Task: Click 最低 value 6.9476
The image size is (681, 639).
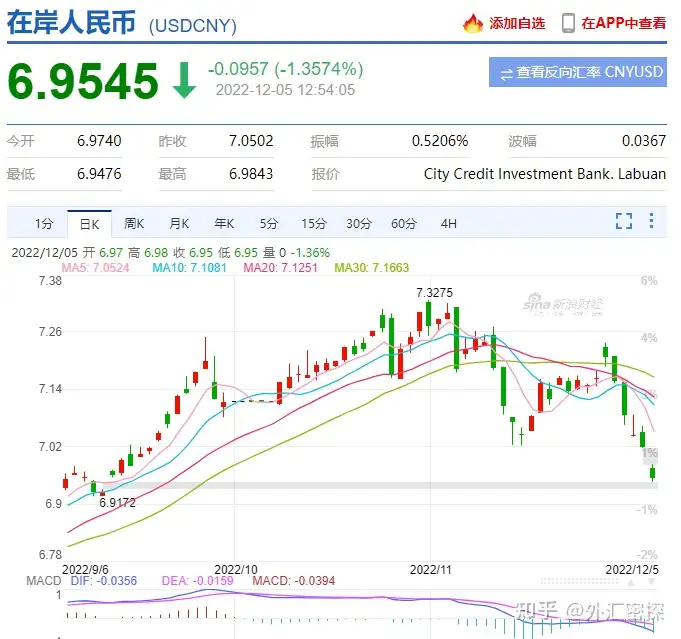Action: [x=99, y=174]
